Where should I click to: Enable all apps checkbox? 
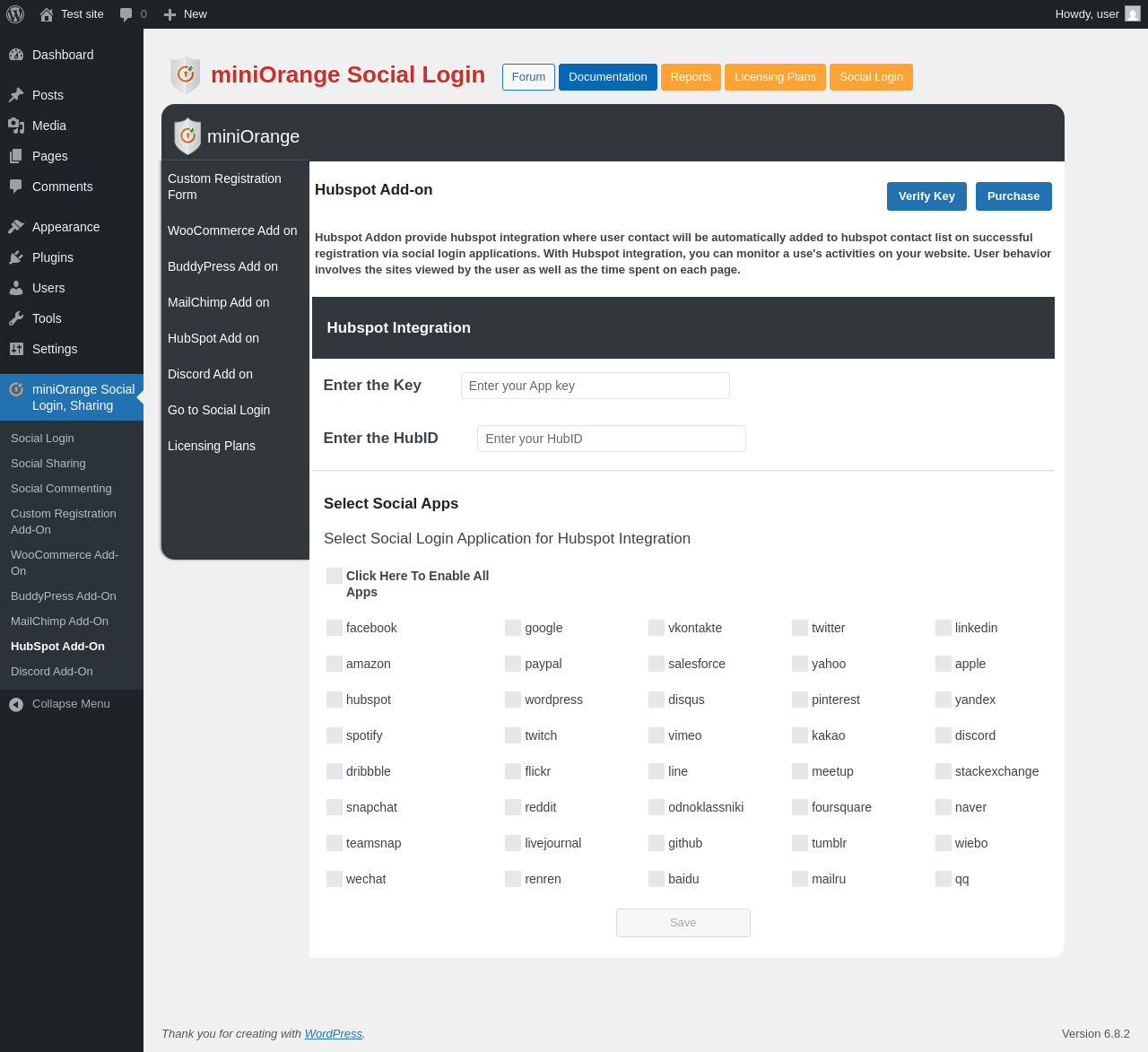click(335, 576)
